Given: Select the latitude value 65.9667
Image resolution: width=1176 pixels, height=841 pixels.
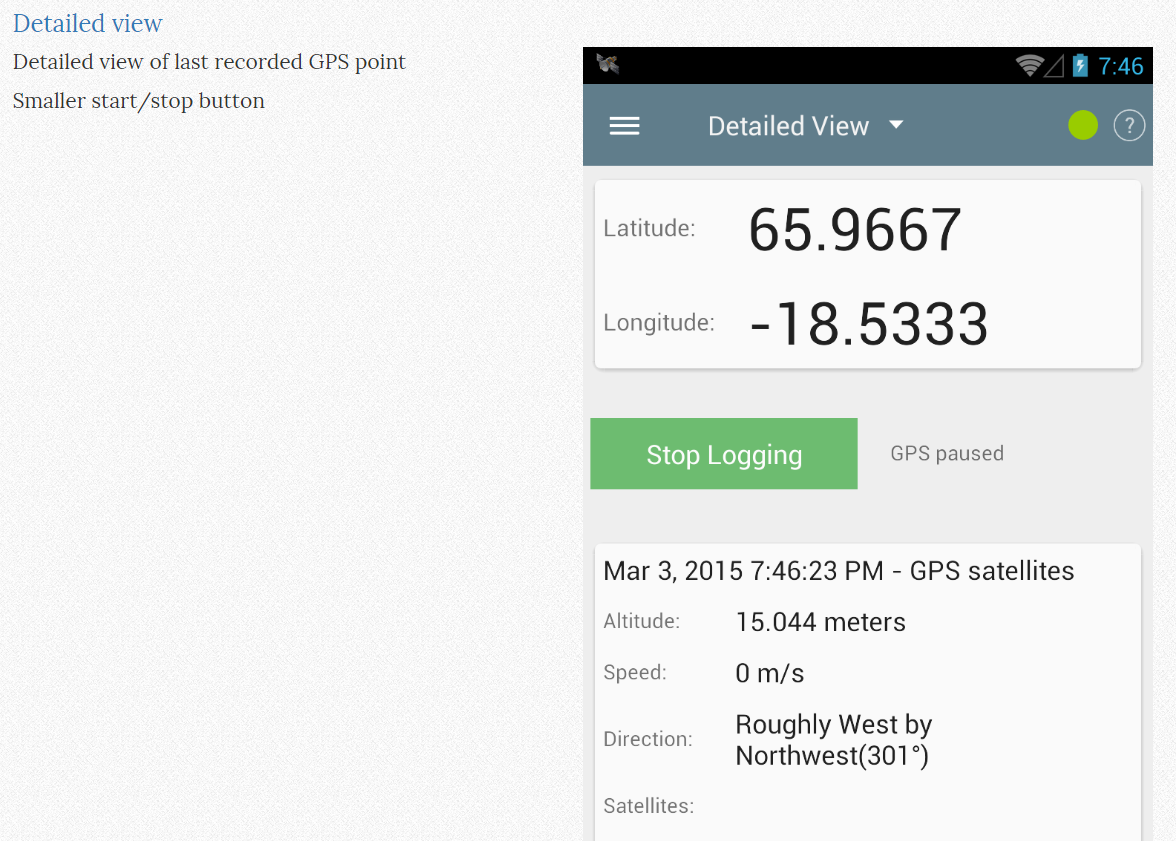Looking at the screenshot, I should point(855,229).
